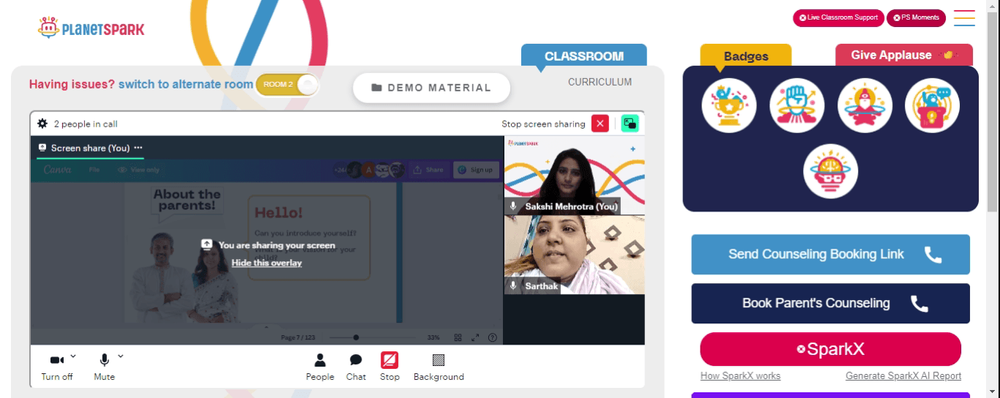Click the phone icon on Send Counseling button
1000x398 pixels.
click(x=933, y=254)
